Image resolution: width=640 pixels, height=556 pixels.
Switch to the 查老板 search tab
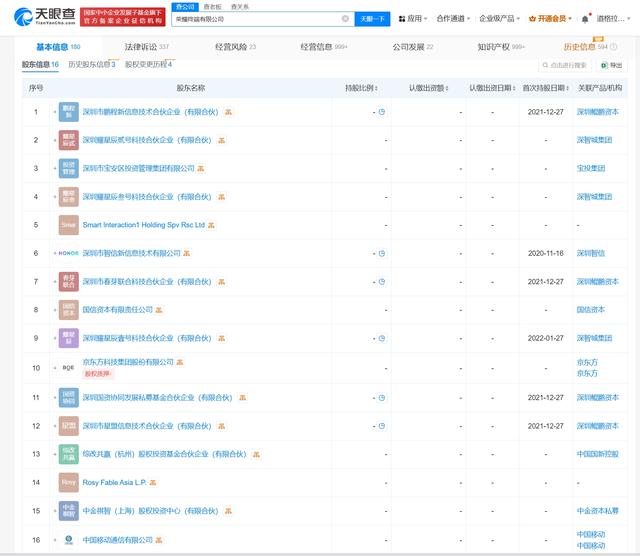click(x=212, y=7)
